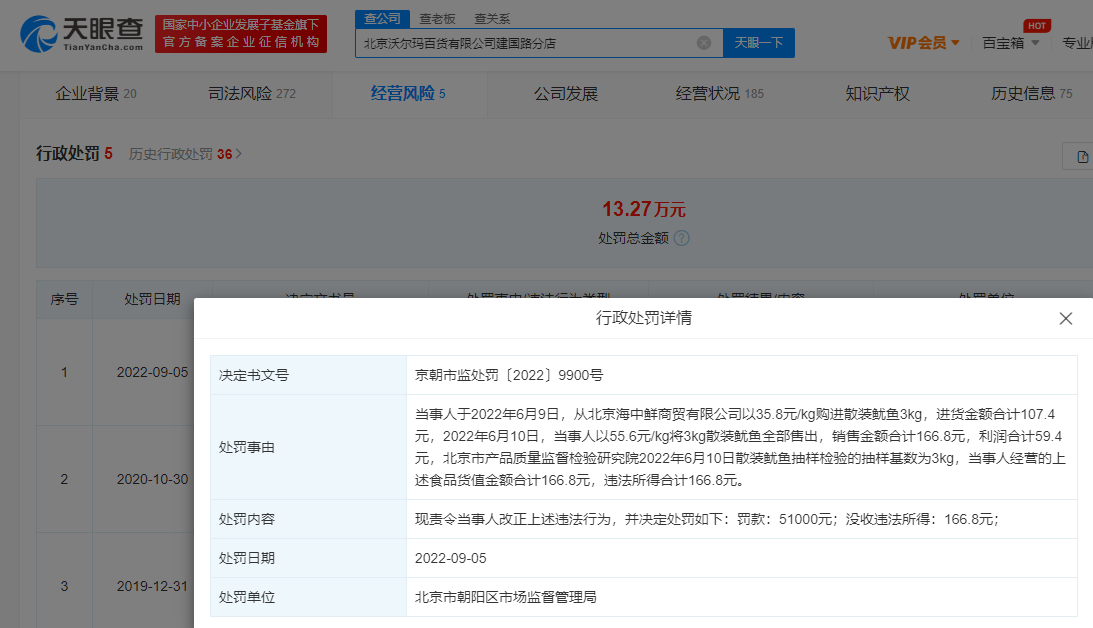Open the 企业背景 section tab

(x=95, y=94)
